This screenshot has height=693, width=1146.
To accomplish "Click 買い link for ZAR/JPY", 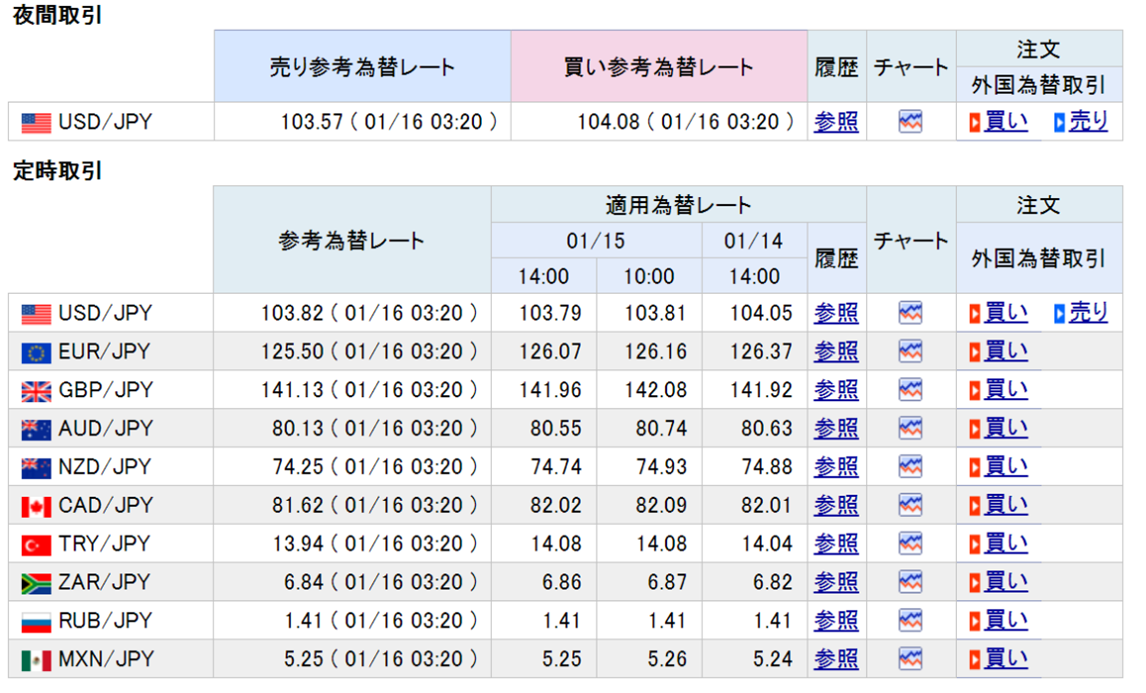I will (1006, 583).
